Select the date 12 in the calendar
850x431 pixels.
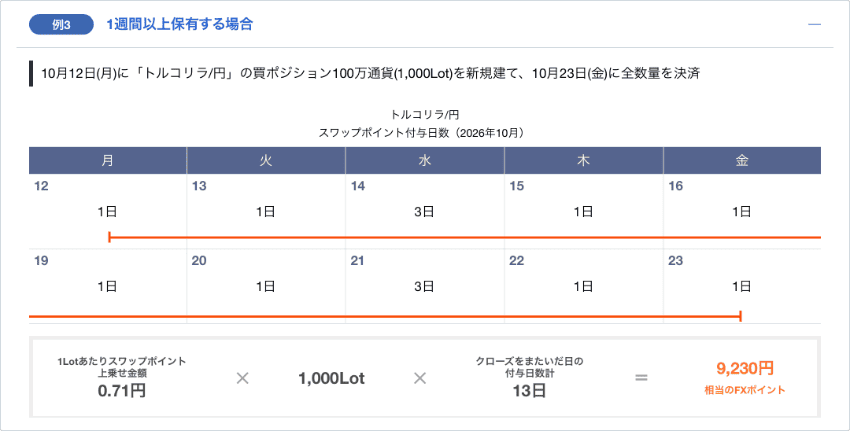41,186
